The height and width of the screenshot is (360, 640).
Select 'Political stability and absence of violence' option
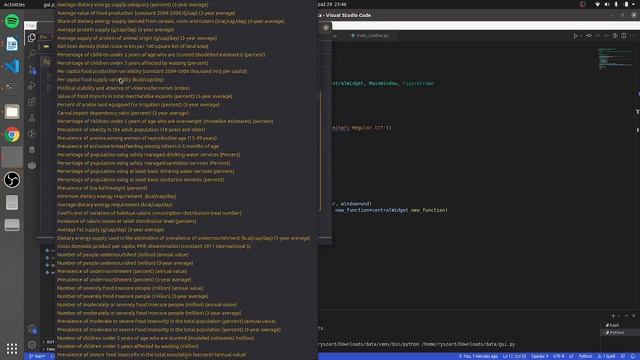coord(124,88)
